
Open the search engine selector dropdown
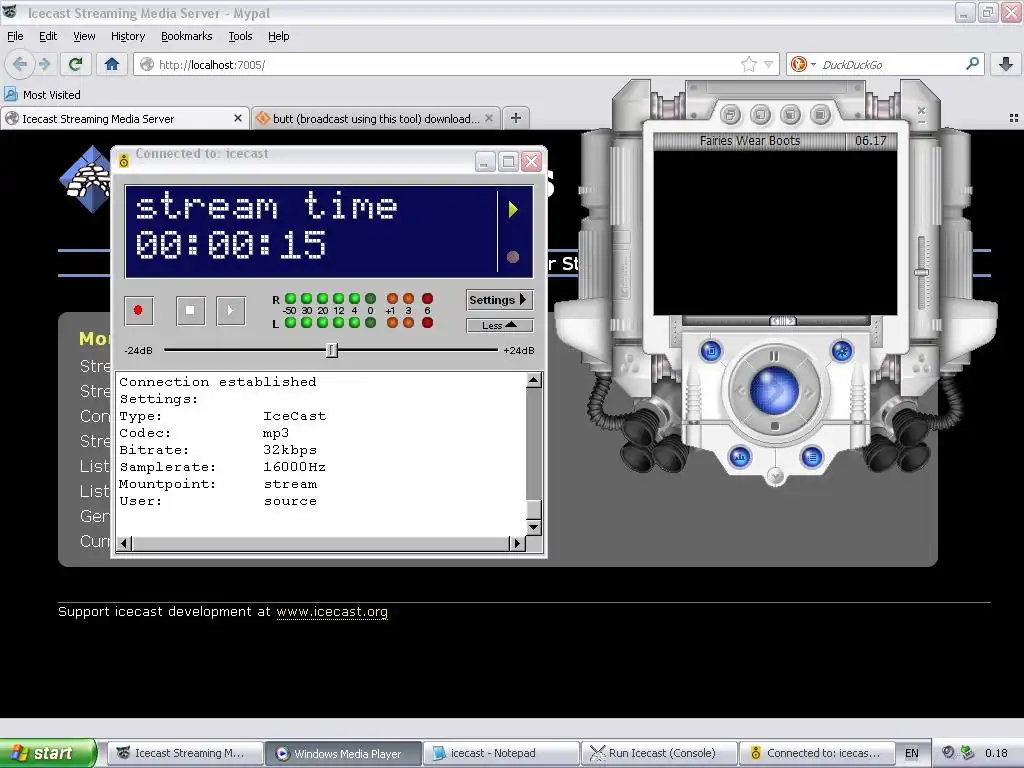point(803,64)
